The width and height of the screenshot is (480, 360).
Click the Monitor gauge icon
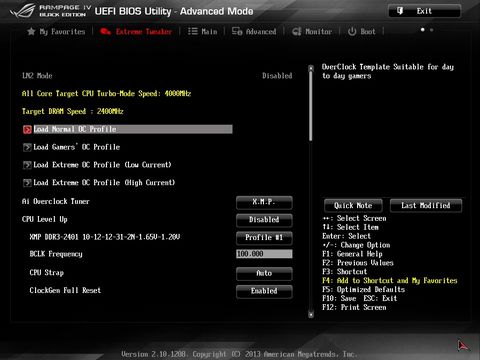297,32
